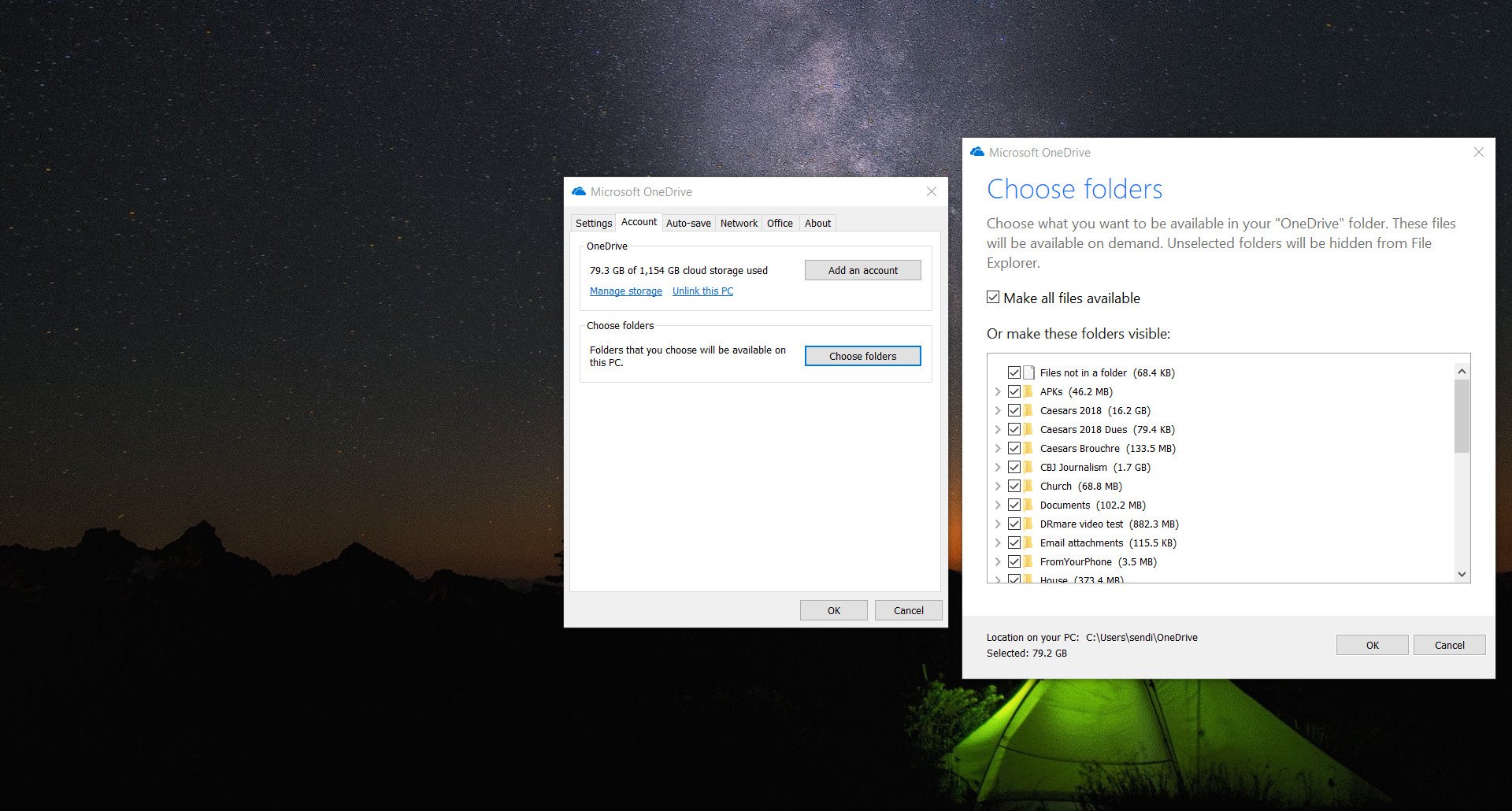This screenshot has height=811, width=1512.
Task: Uncheck the Church folder checkbox
Action: pyautogui.click(x=1014, y=486)
